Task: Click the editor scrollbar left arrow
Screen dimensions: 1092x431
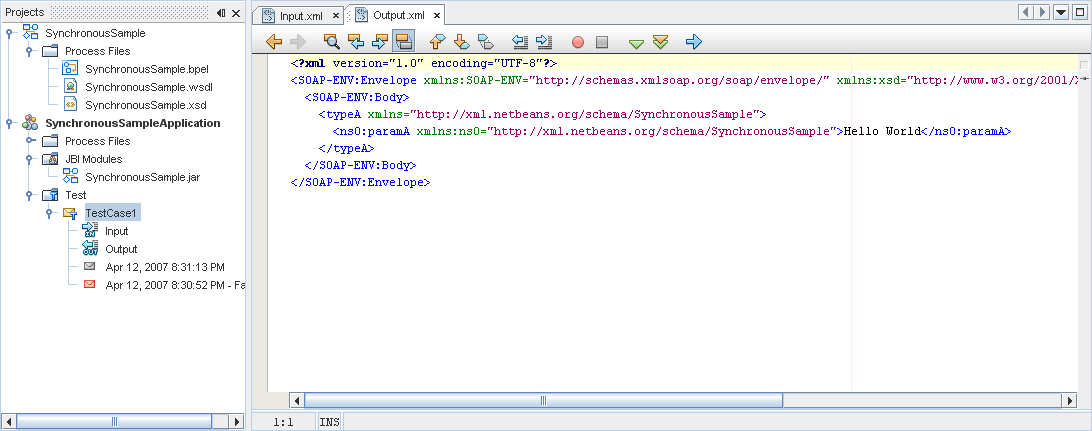Action: point(296,400)
